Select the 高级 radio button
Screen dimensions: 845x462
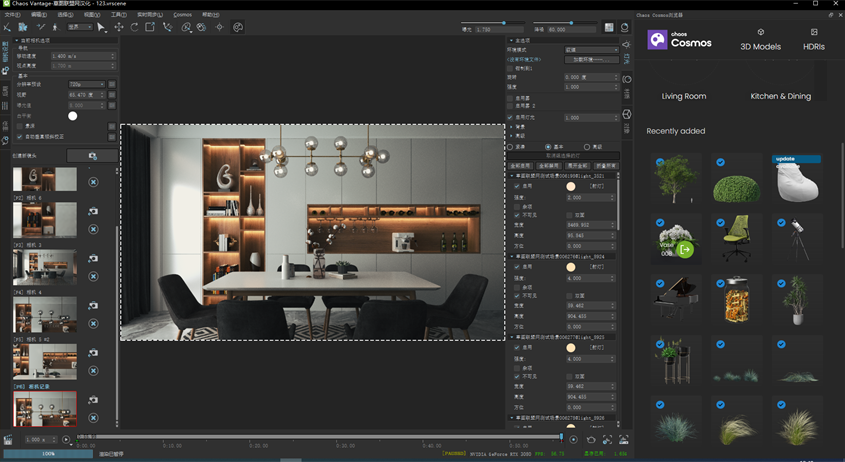(585, 146)
